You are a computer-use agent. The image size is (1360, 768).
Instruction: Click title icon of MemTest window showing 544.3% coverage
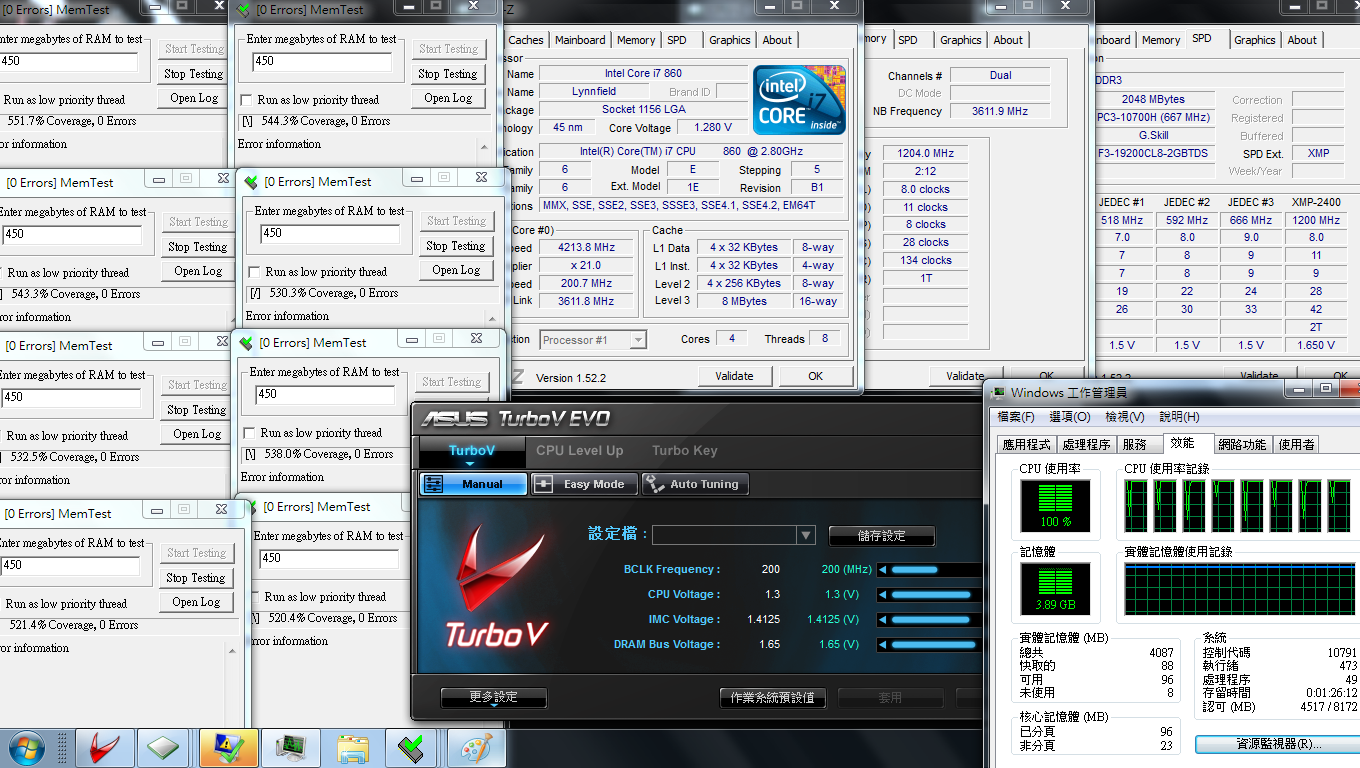(243, 10)
